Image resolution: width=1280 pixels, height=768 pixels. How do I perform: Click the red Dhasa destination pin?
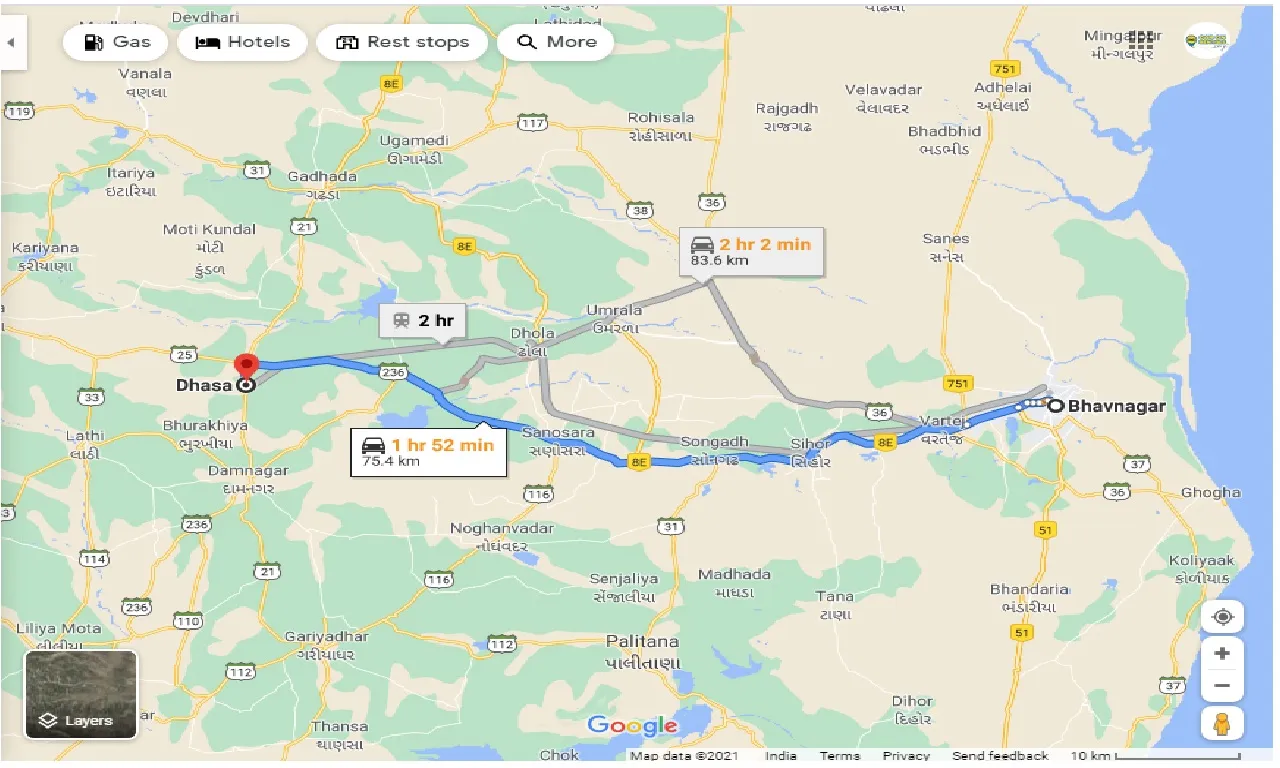[x=245, y=367]
